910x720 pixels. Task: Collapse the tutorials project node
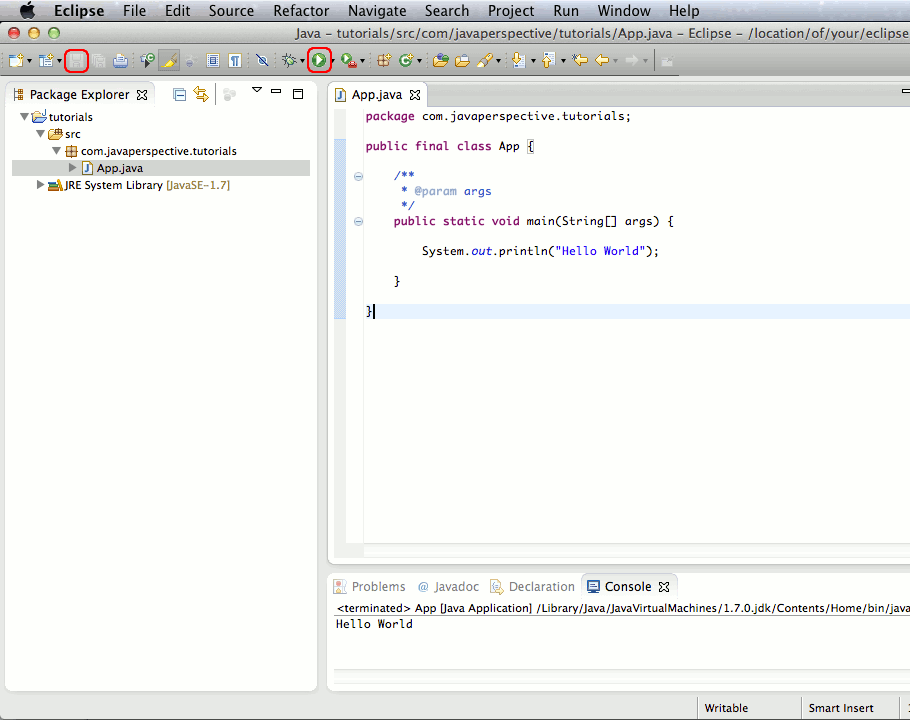(x=24, y=117)
